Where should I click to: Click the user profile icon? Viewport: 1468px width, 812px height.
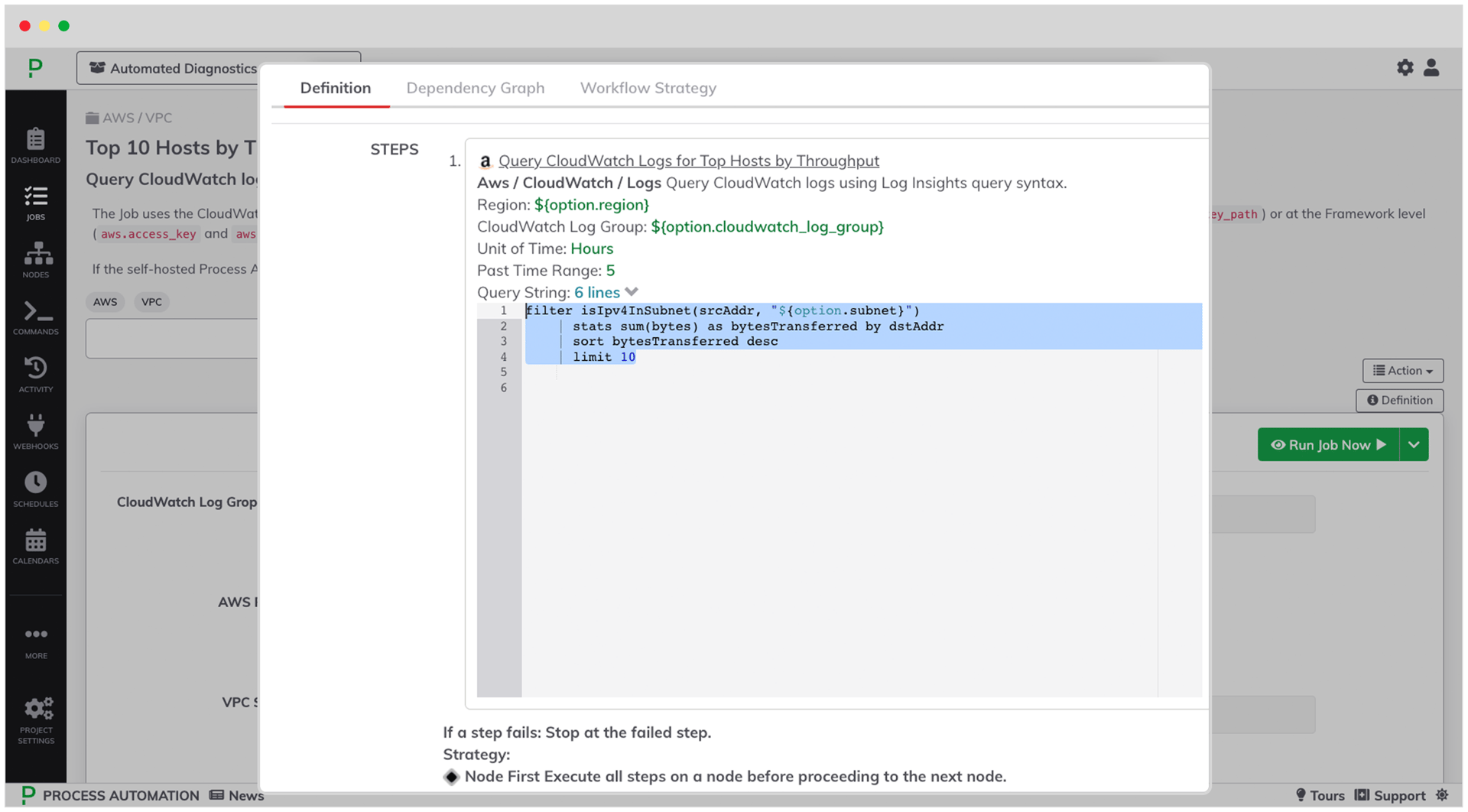1431,68
